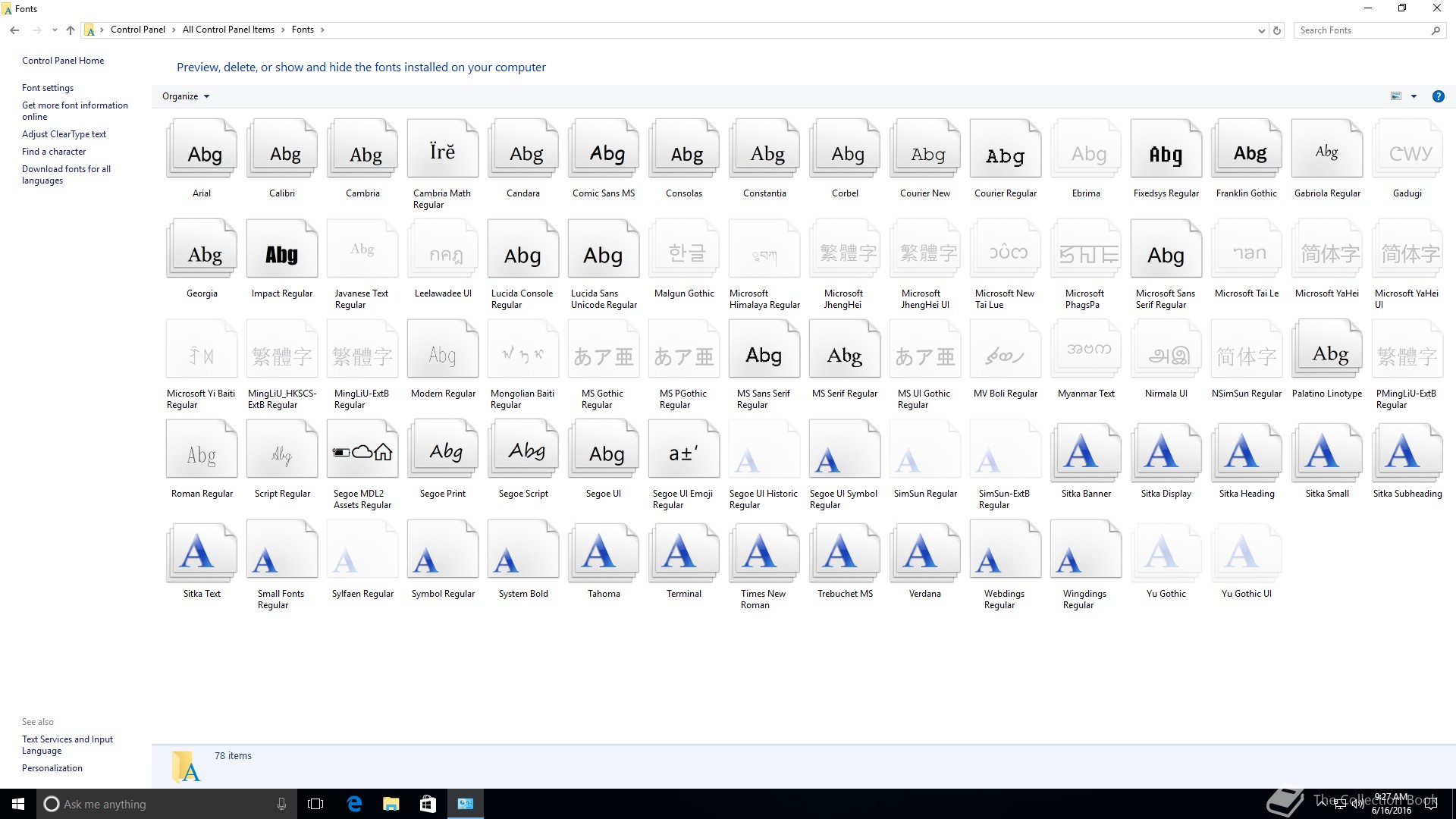Launch Microsoft Edge from the taskbar

pyautogui.click(x=354, y=804)
